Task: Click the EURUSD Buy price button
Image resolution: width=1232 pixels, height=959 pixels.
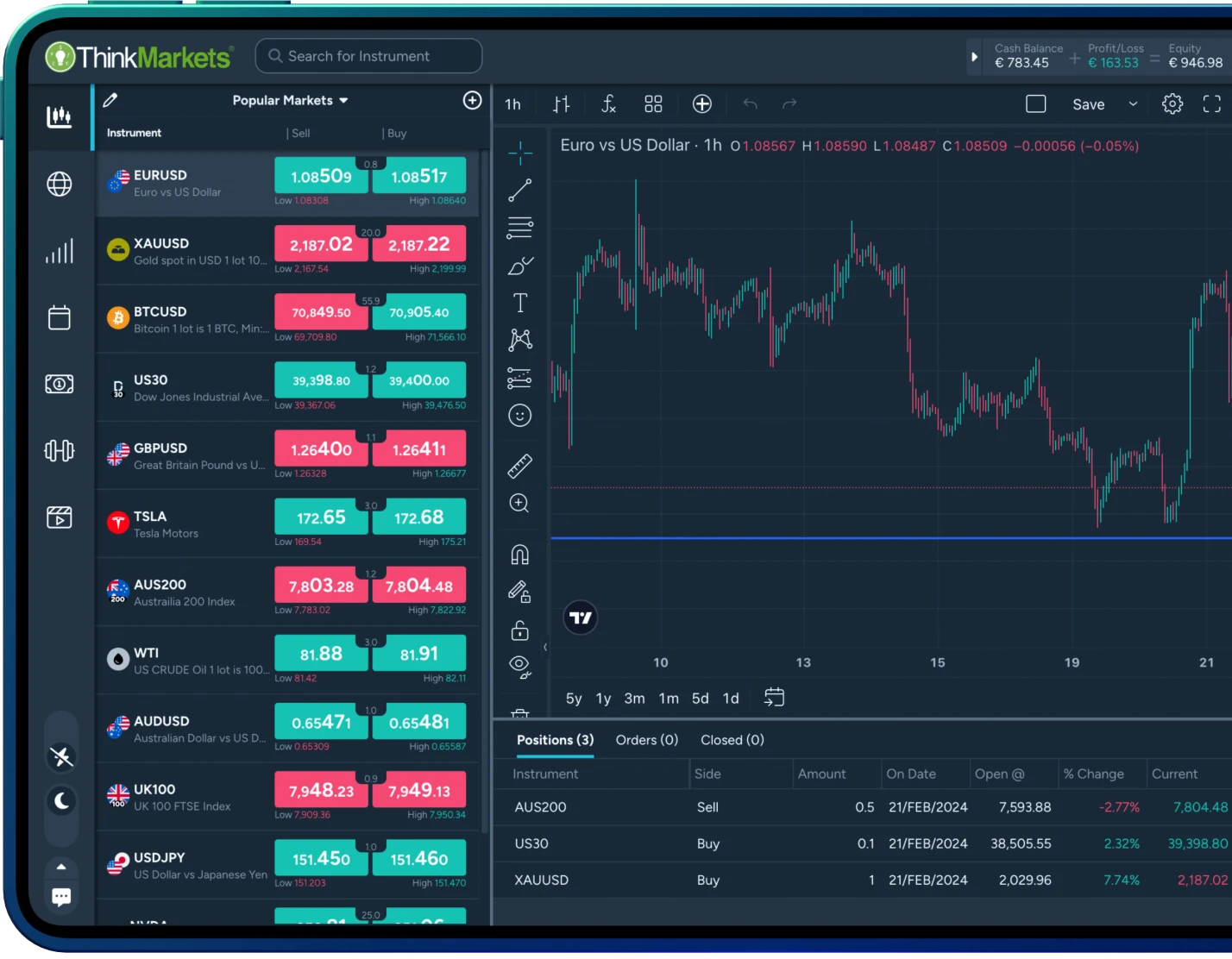Action: pyautogui.click(x=419, y=176)
